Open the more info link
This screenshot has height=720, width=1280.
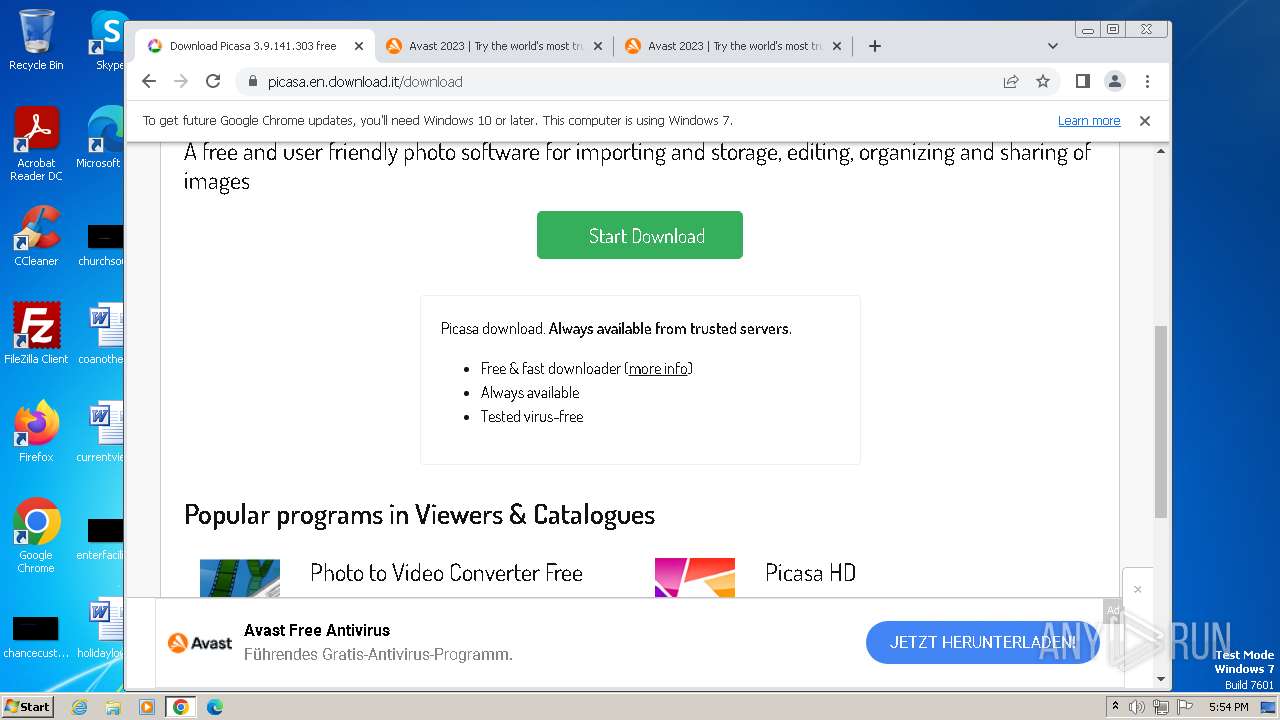pos(658,368)
